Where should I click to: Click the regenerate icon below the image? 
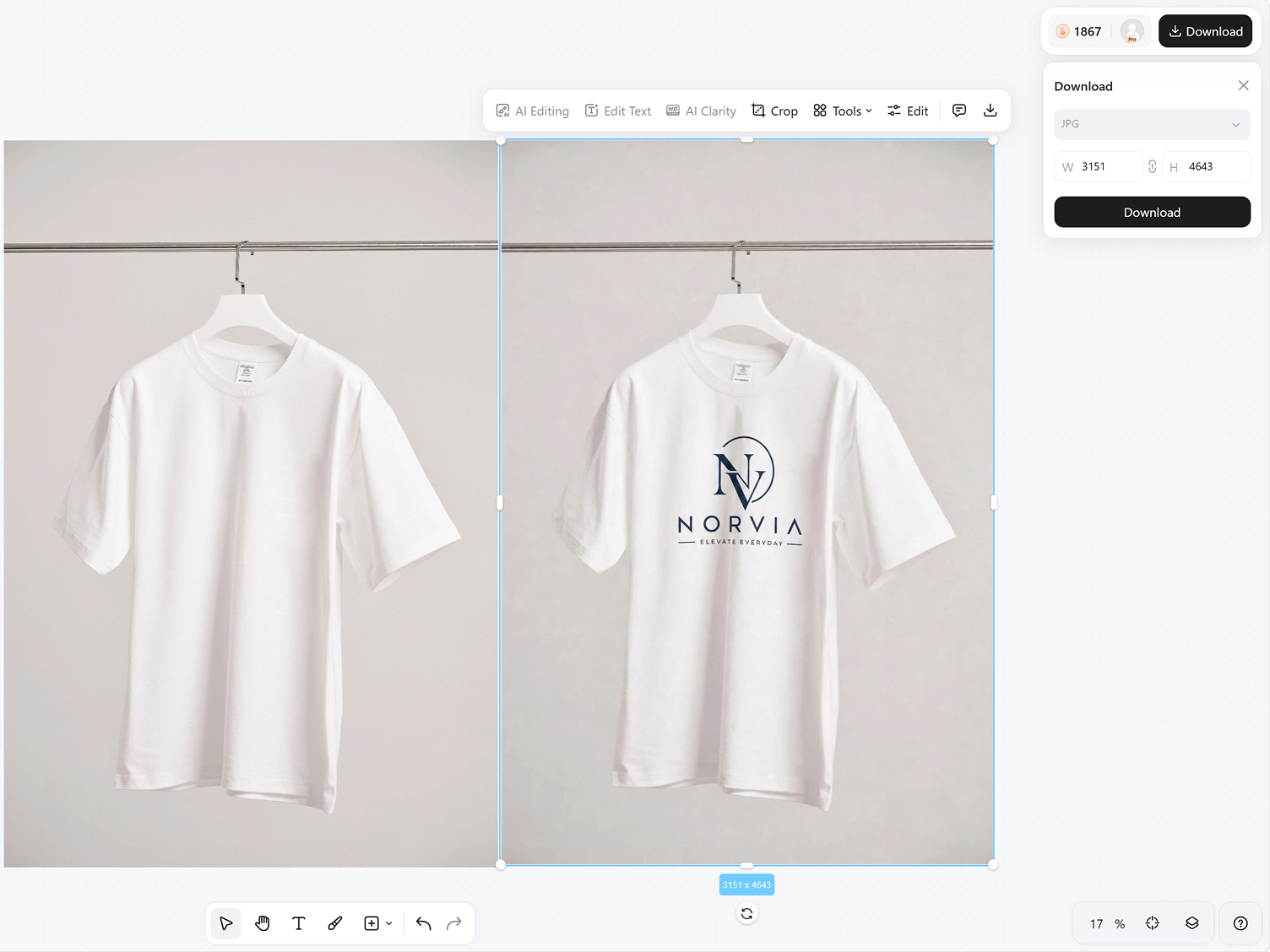[x=746, y=913]
